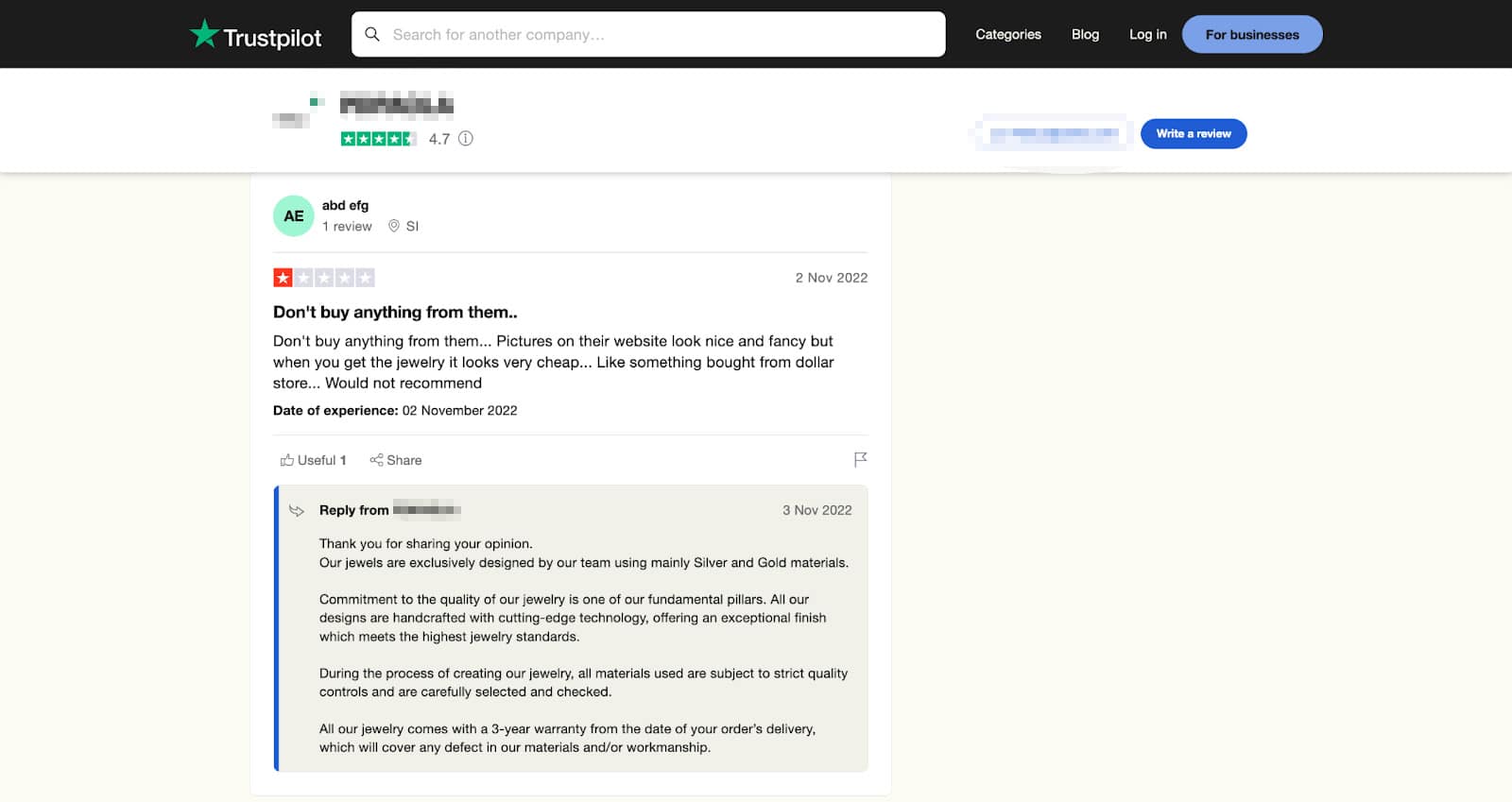Click the Date of experience text
Image resolution: width=1512 pixels, height=802 pixels.
(395, 410)
